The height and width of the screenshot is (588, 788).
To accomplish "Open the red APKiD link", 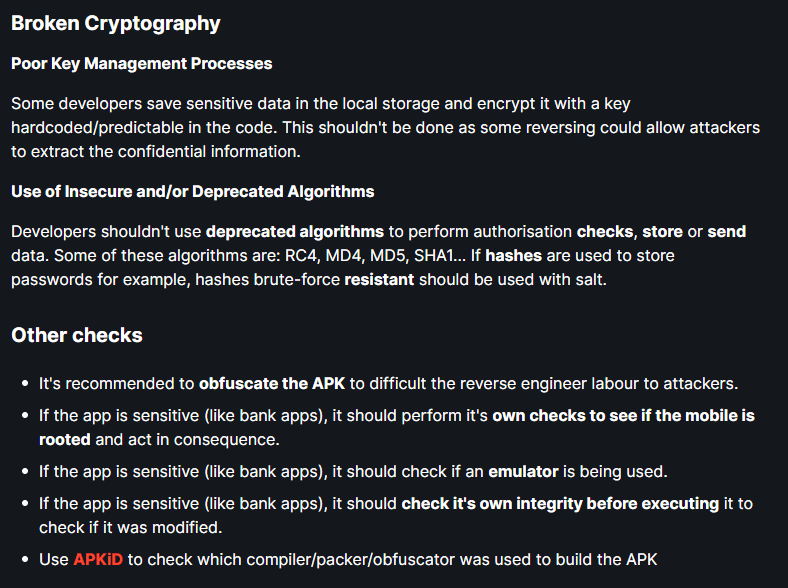I will 98,559.
